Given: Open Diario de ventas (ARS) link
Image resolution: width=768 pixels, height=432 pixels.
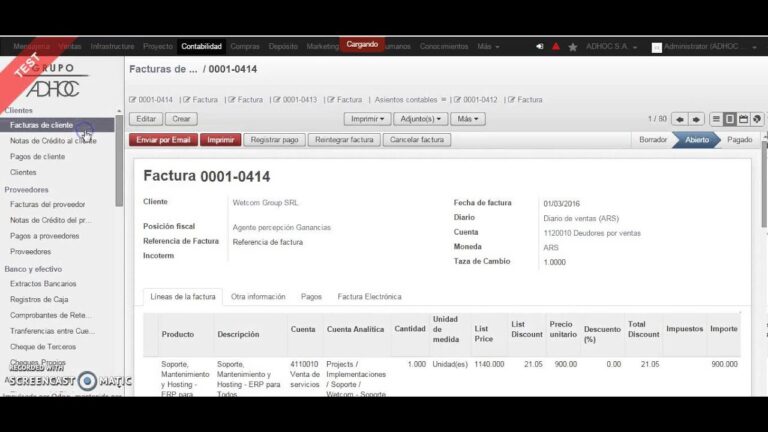Looking at the screenshot, I should pyautogui.click(x=581, y=218).
